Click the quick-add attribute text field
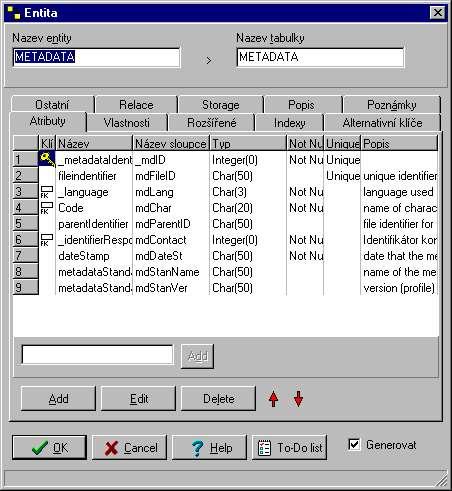452x491 pixels. pyautogui.click(x=97, y=354)
